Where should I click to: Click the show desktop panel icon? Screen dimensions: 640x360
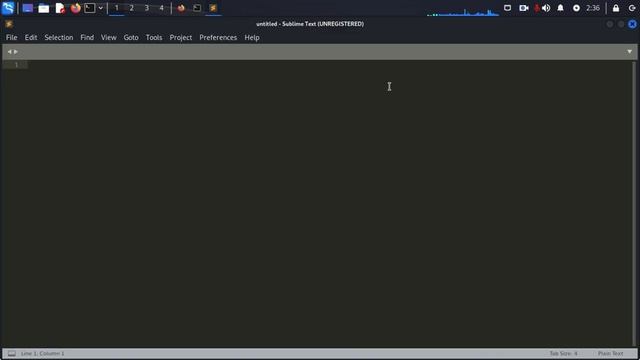pos(28,8)
